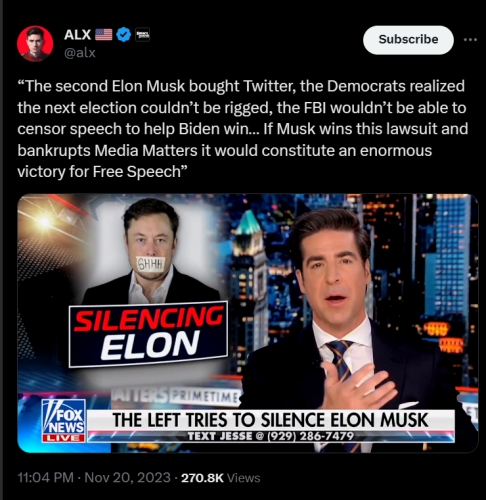Click the Nov 20, 2023 date
Viewport: 486px width, 500px height.
coord(127,478)
